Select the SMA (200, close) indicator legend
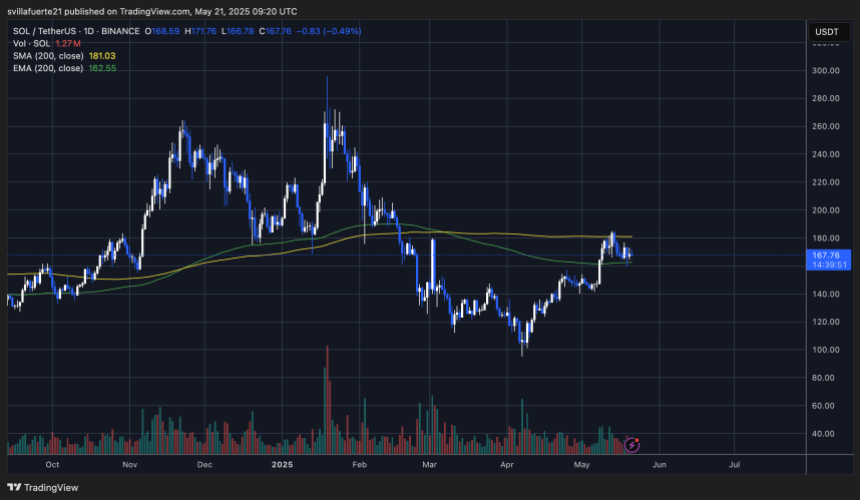 coord(47,55)
